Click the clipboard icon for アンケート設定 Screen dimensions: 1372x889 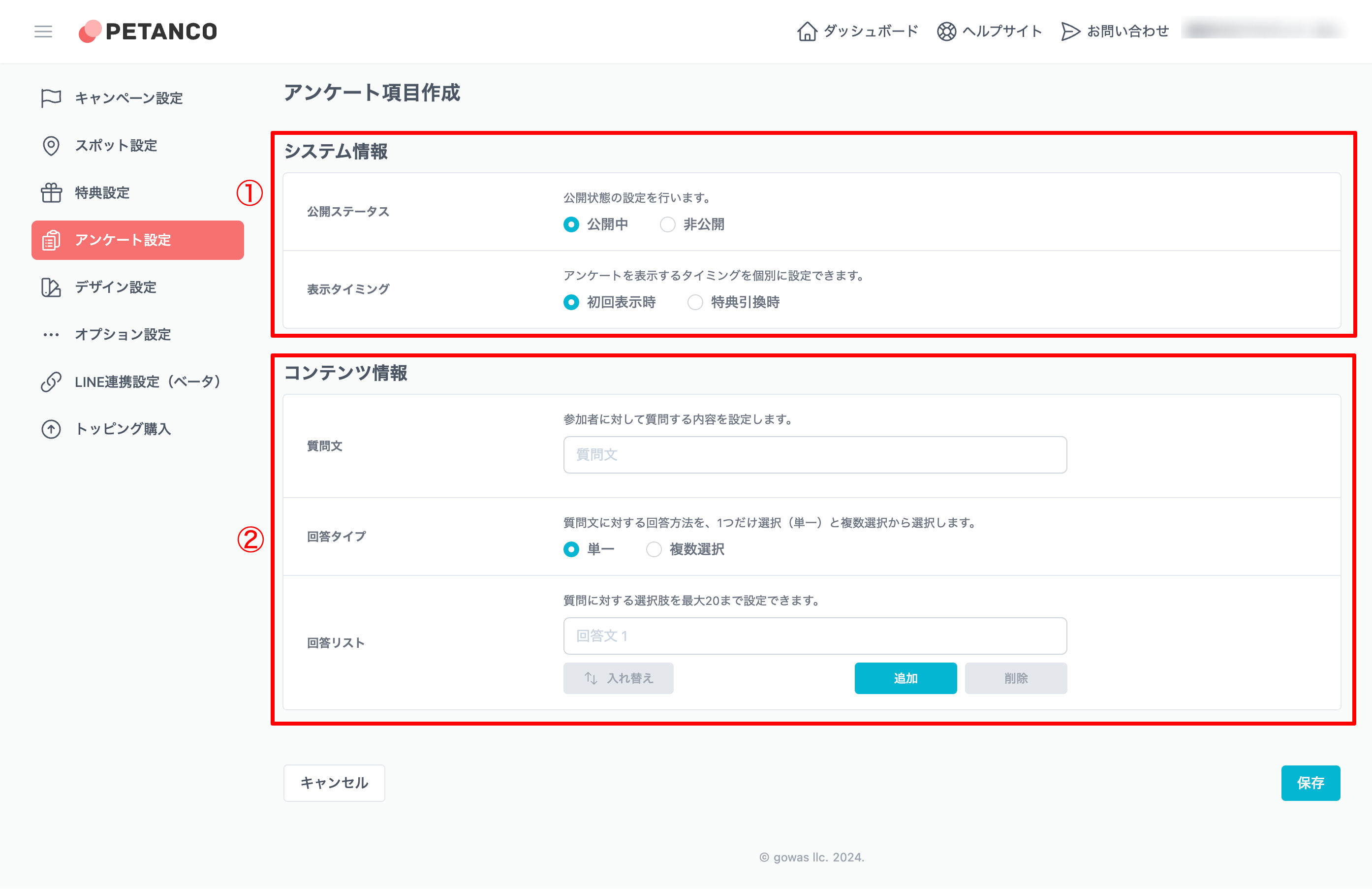[51, 240]
